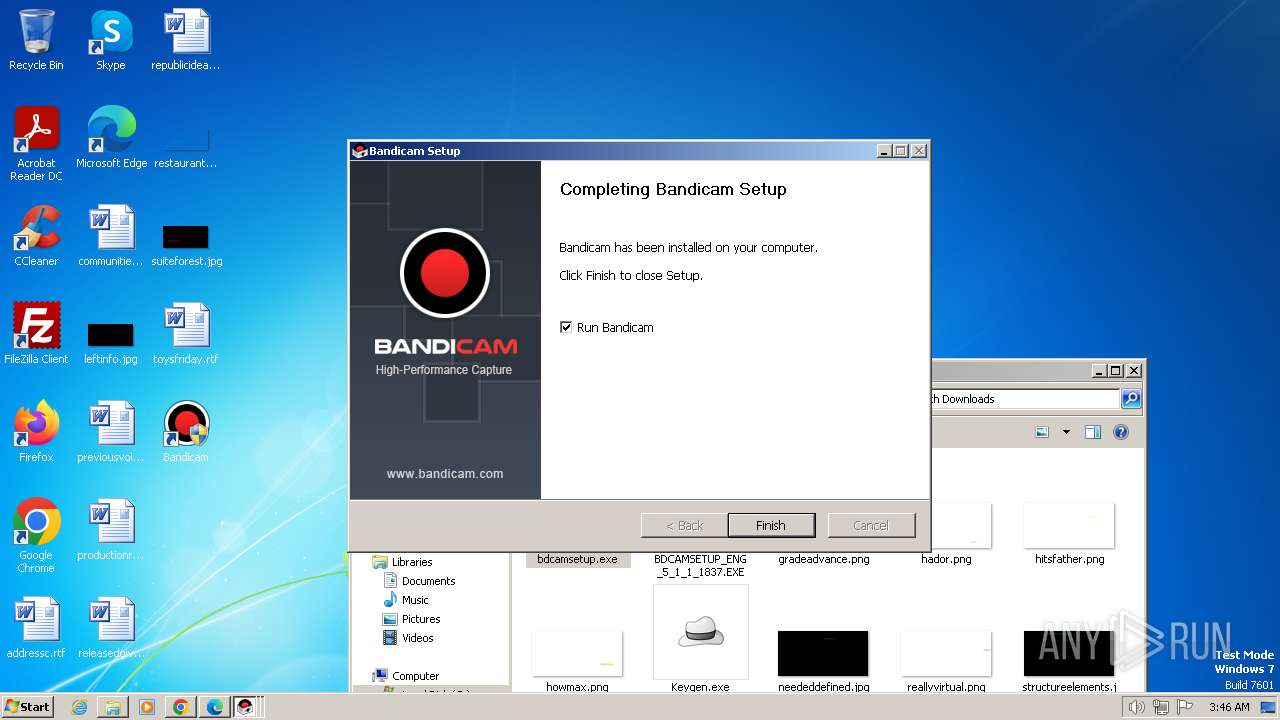This screenshot has width=1280, height=720.
Task: Change the view icon in the Explorer toolbar
Action: pos(1042,432)
